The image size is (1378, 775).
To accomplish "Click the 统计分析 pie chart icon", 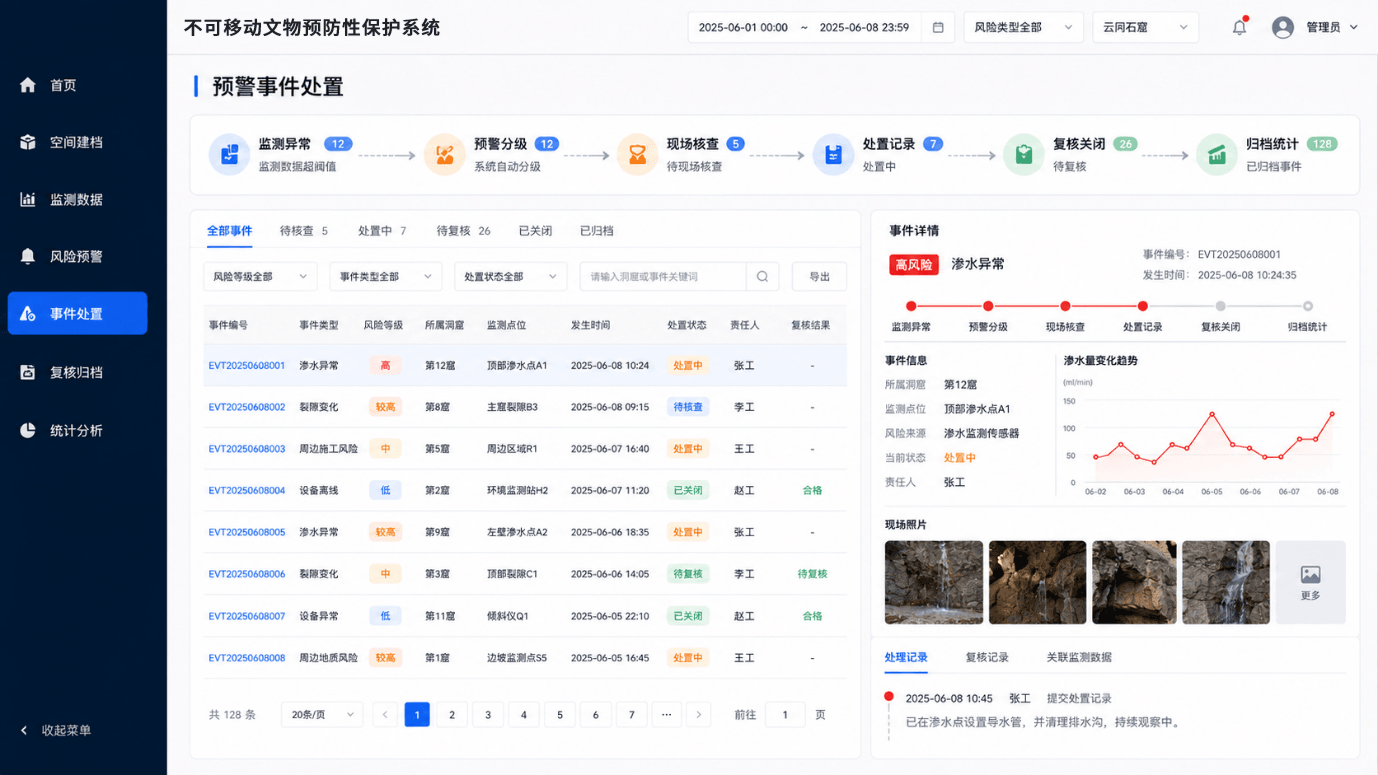I will pyautogui.click(x=28, y=430).
